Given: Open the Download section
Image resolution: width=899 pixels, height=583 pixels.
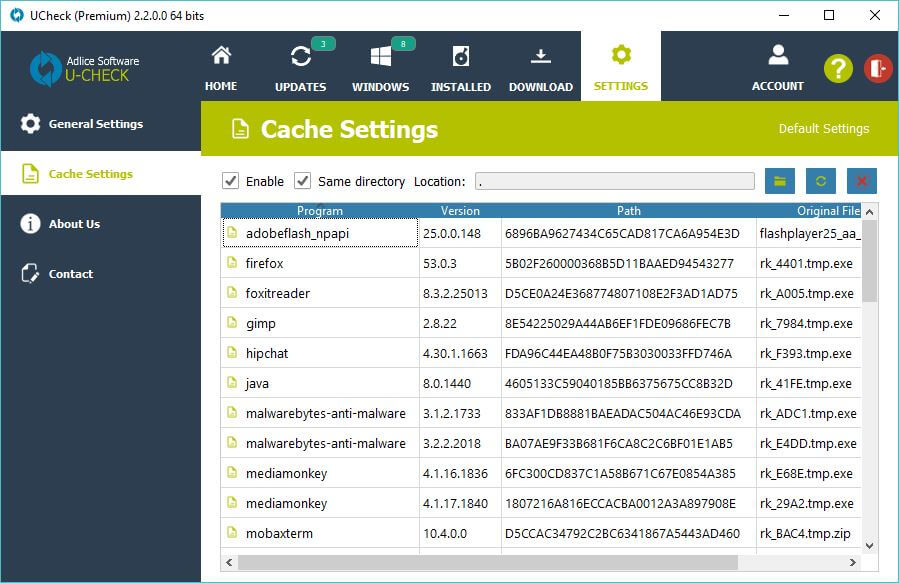Looking at the screenshot, I should [540, 67].
